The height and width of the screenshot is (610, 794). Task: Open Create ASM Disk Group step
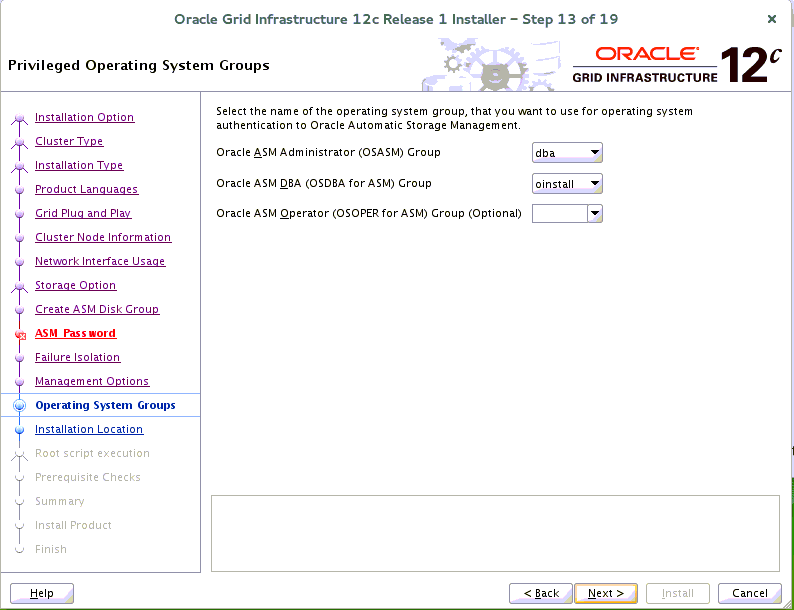[x=97, y=309]
